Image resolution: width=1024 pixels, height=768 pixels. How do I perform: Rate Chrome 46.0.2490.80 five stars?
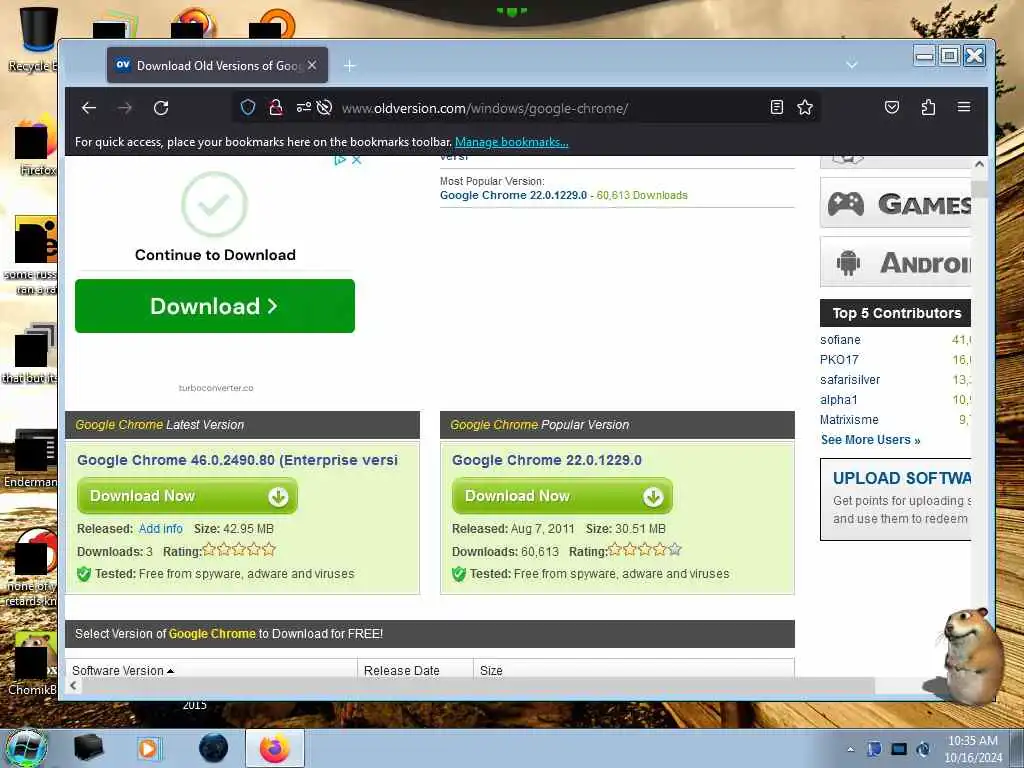tap(268, 550)
